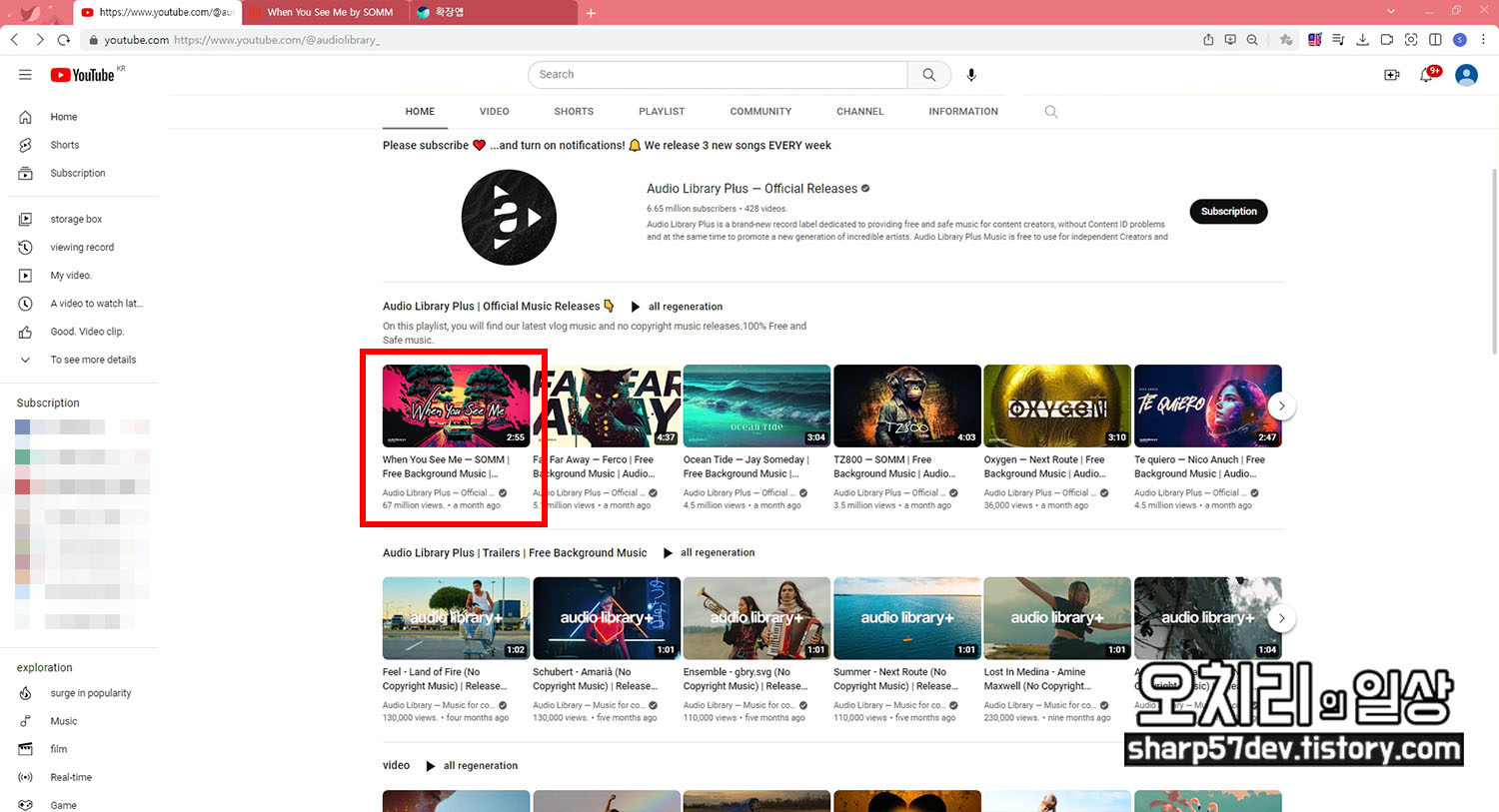This screenshot has width=1499, height=812.
Task: Switch to the VIDEO tab
Action: click(494, 112)
